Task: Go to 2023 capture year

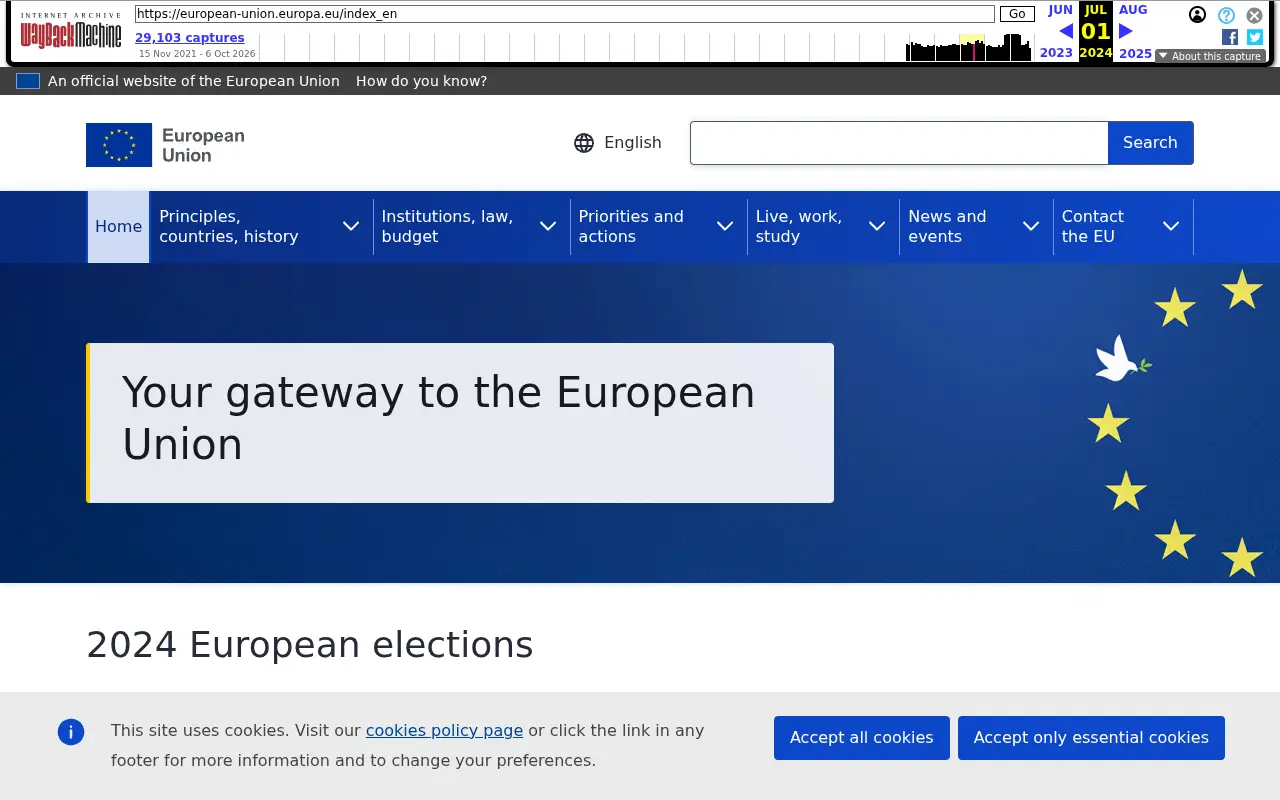Action: [x=1056, y=53]
